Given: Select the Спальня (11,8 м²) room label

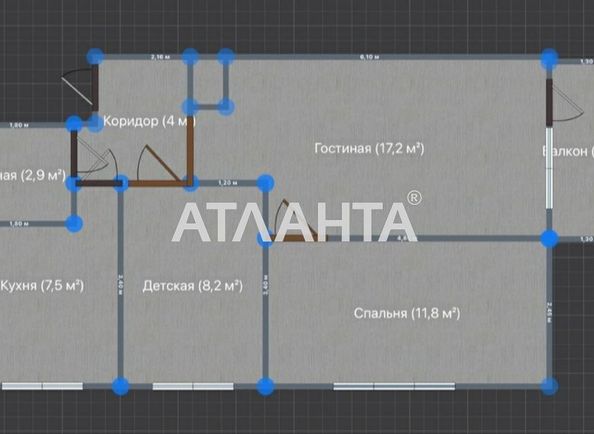Looking at the screenshot, I should coord(407,314).
